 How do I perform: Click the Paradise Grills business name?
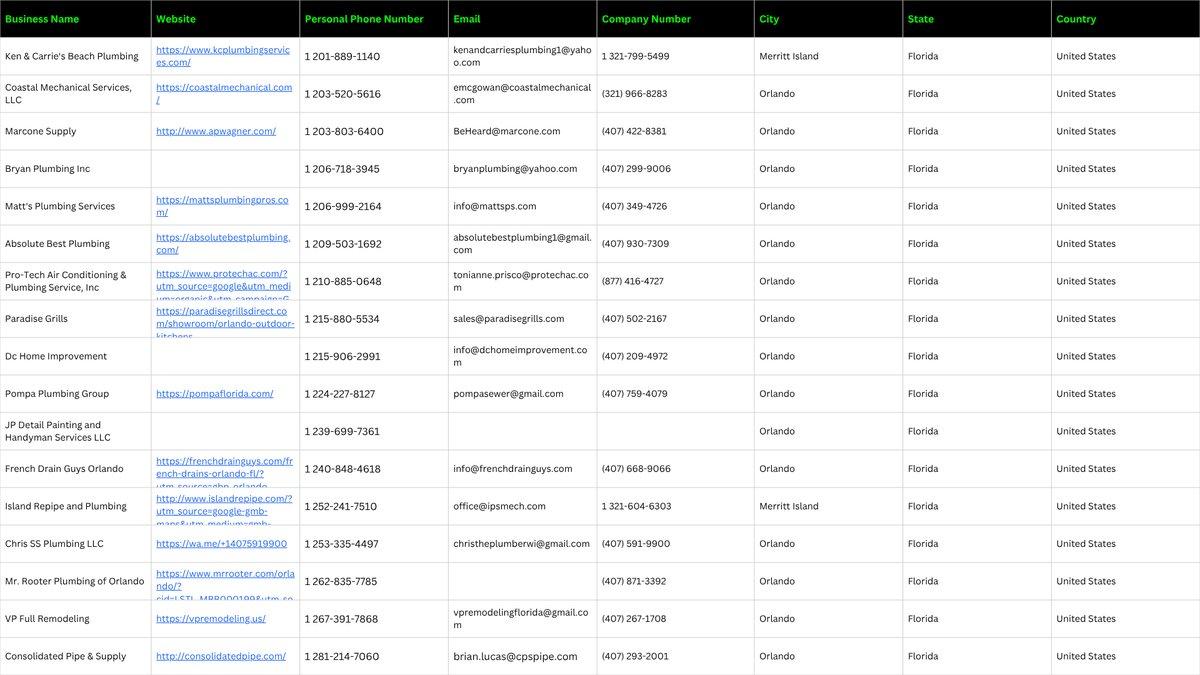pos(36,319)
